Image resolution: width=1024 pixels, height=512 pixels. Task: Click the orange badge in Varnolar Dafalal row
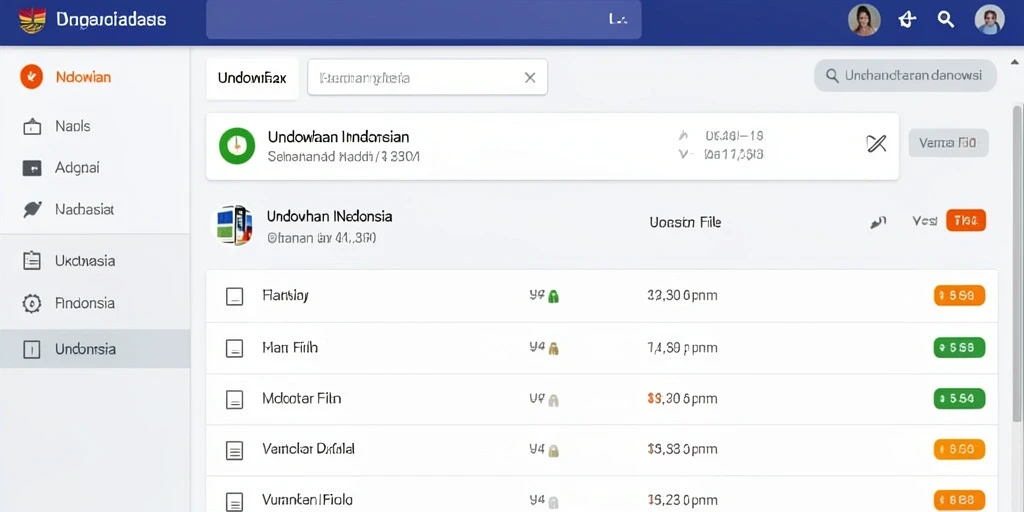[x=959, y=449]
